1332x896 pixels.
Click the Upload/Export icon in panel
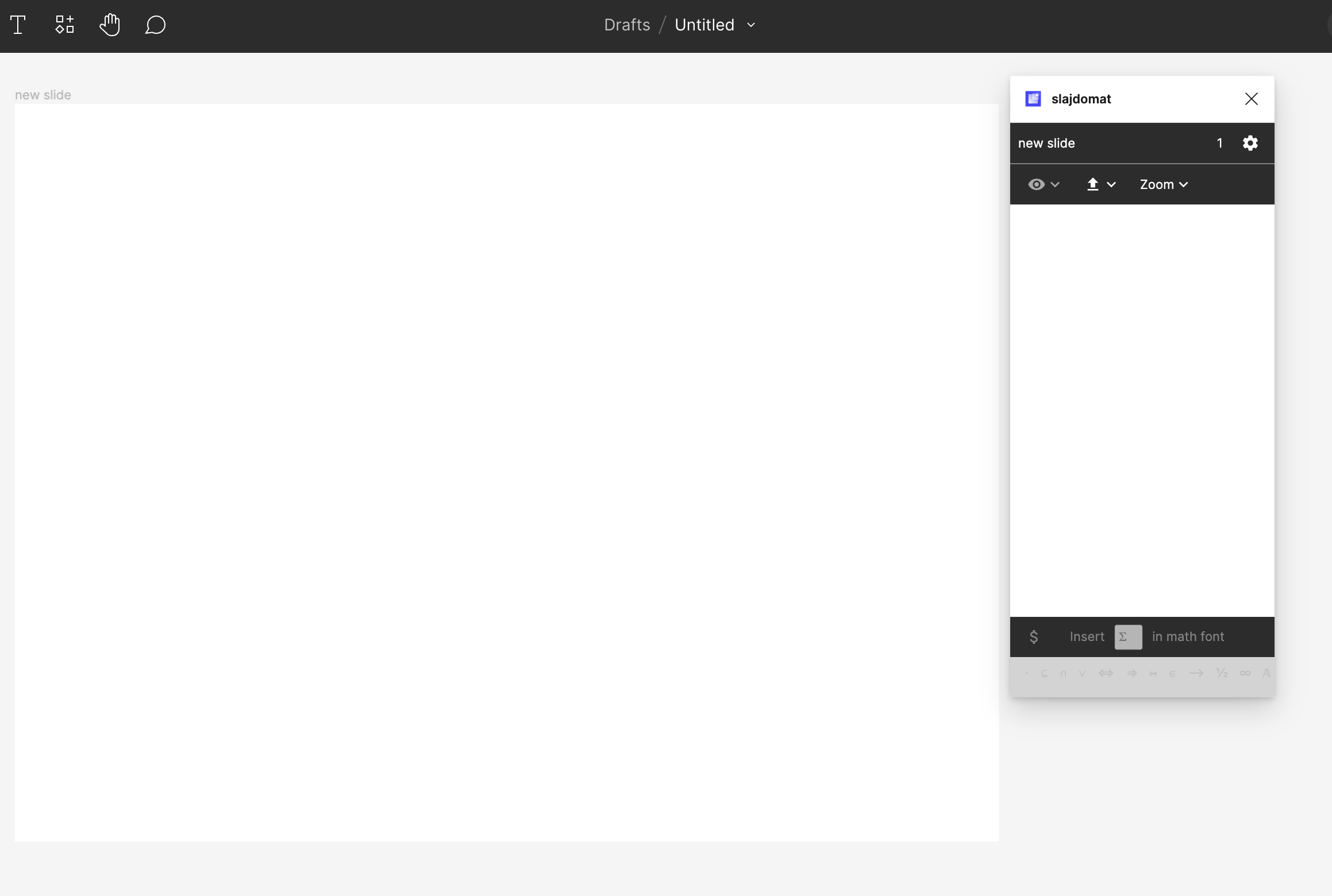pyautogui.click(x=1092, y=183)
